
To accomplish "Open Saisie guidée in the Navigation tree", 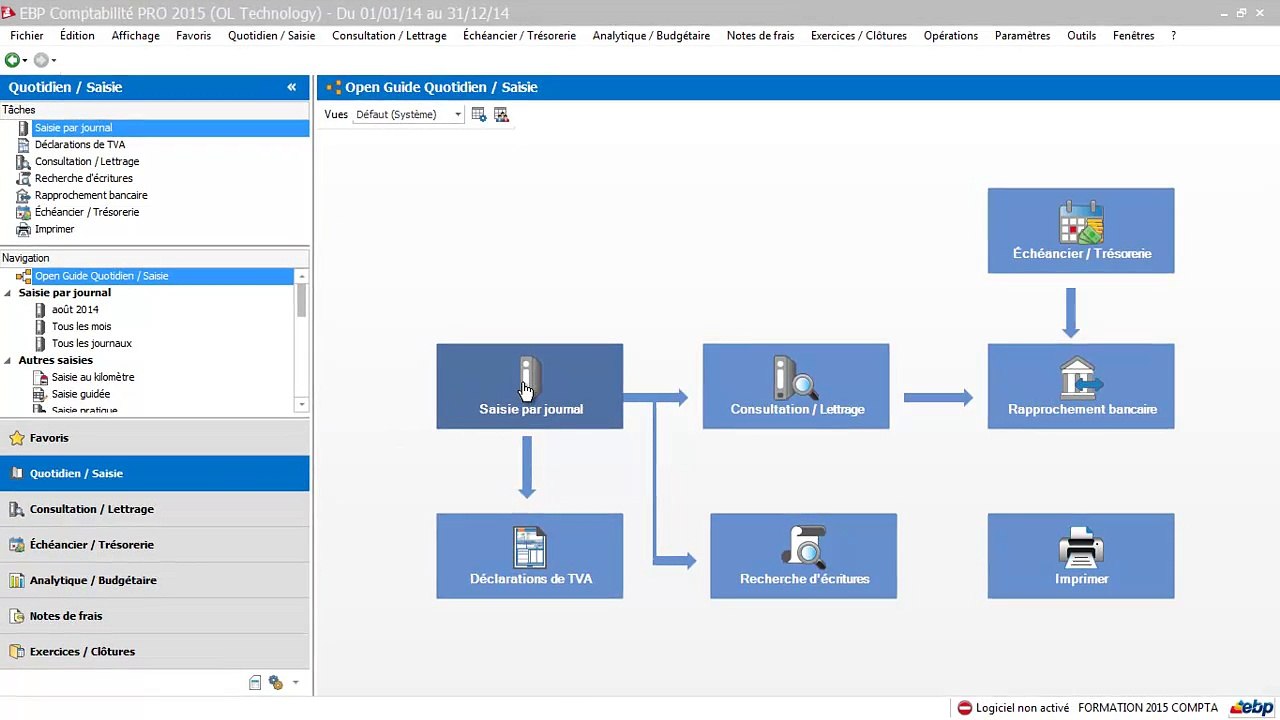I will pos(80,395).
